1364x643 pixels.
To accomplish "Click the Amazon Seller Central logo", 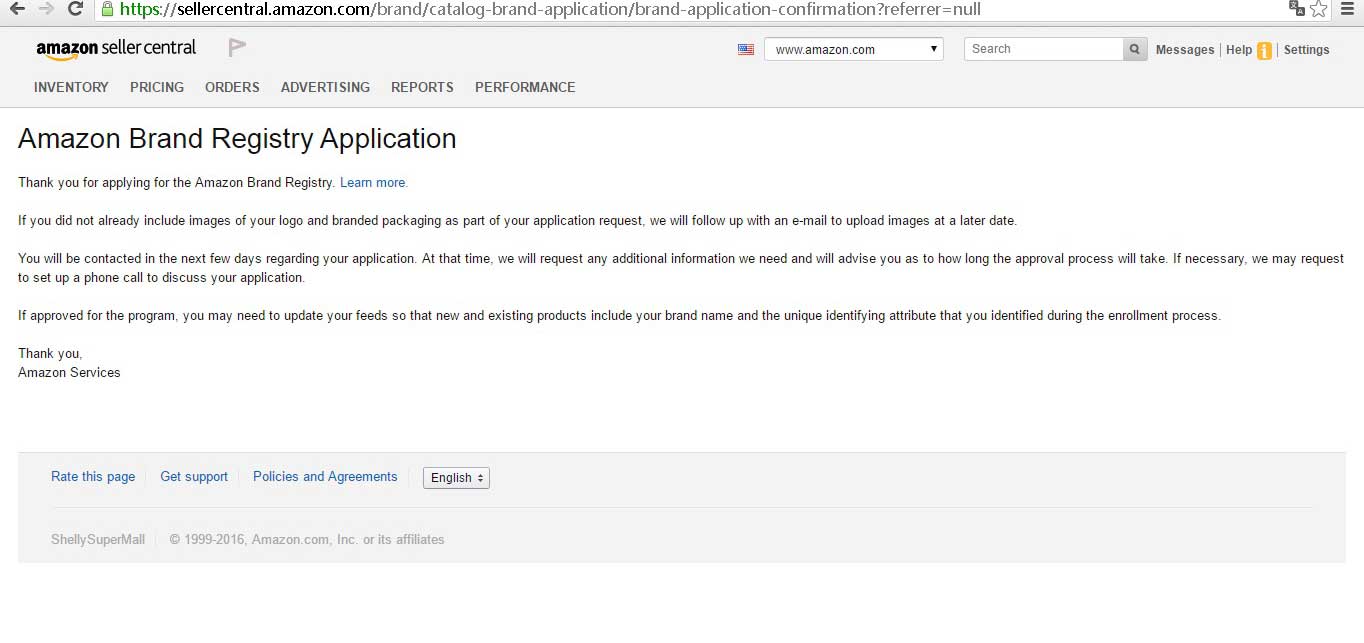I will (116, 48).
